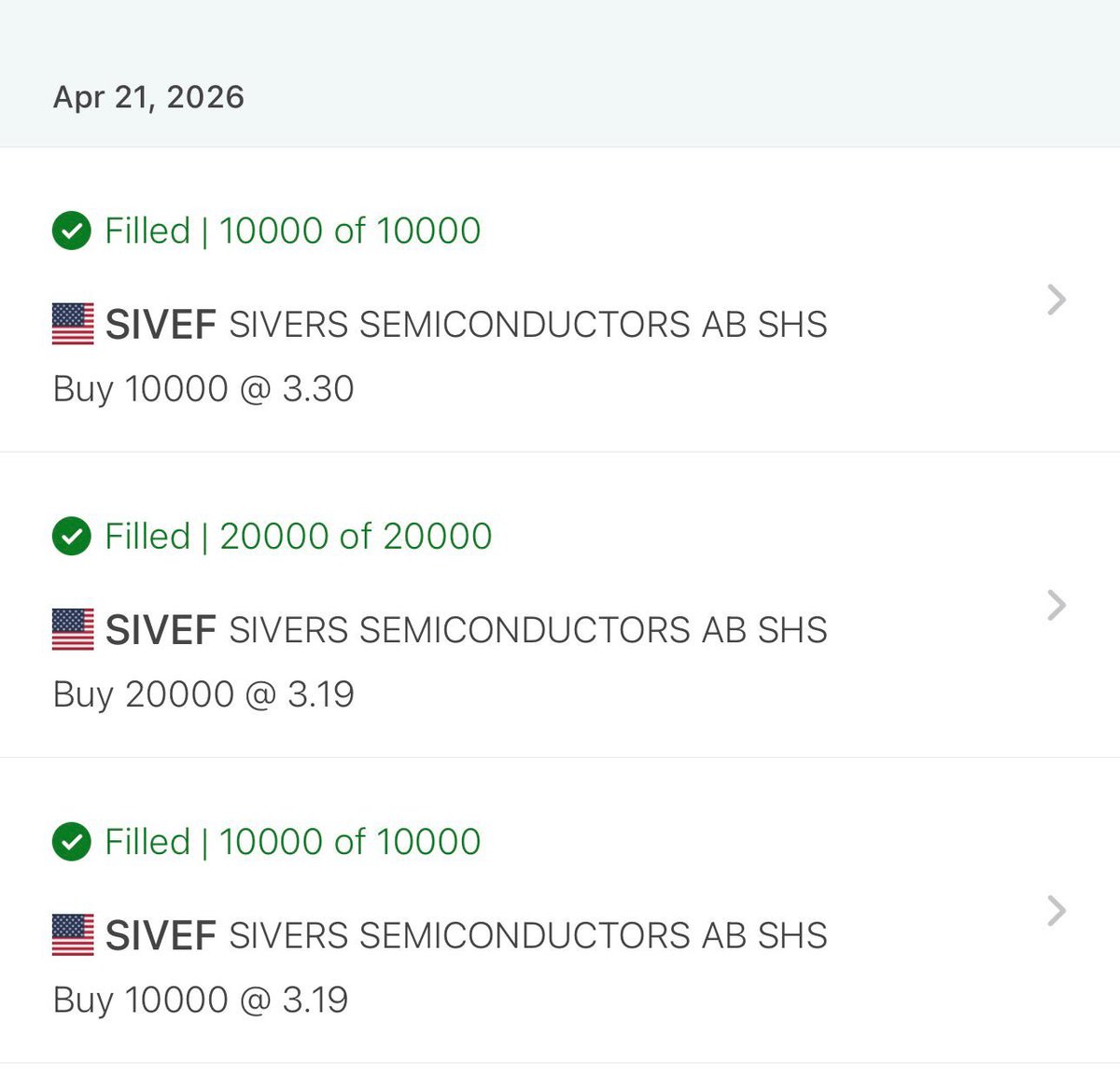This screenshot has width=1120, height=1092.
Task: Tap Buy 10000 @ 3.19 text
Action: [201, 1000]
